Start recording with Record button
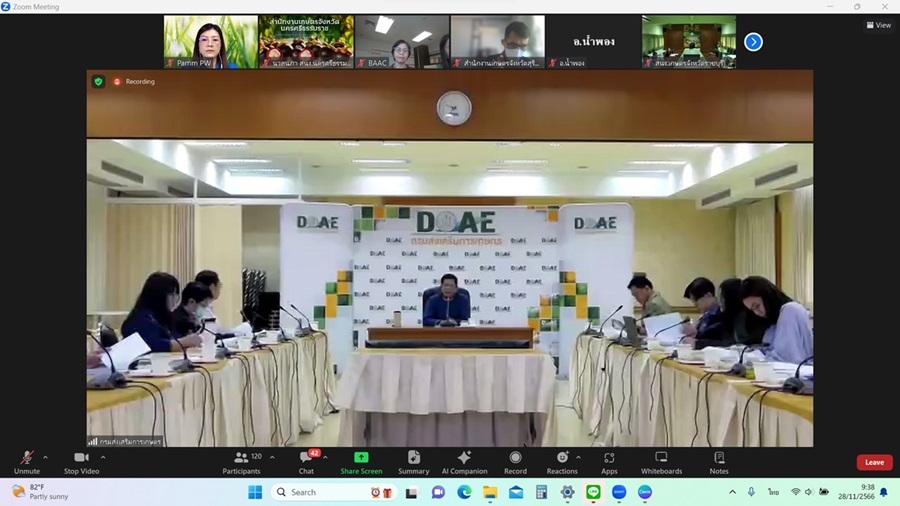900x506 pixels. (515, 462)
